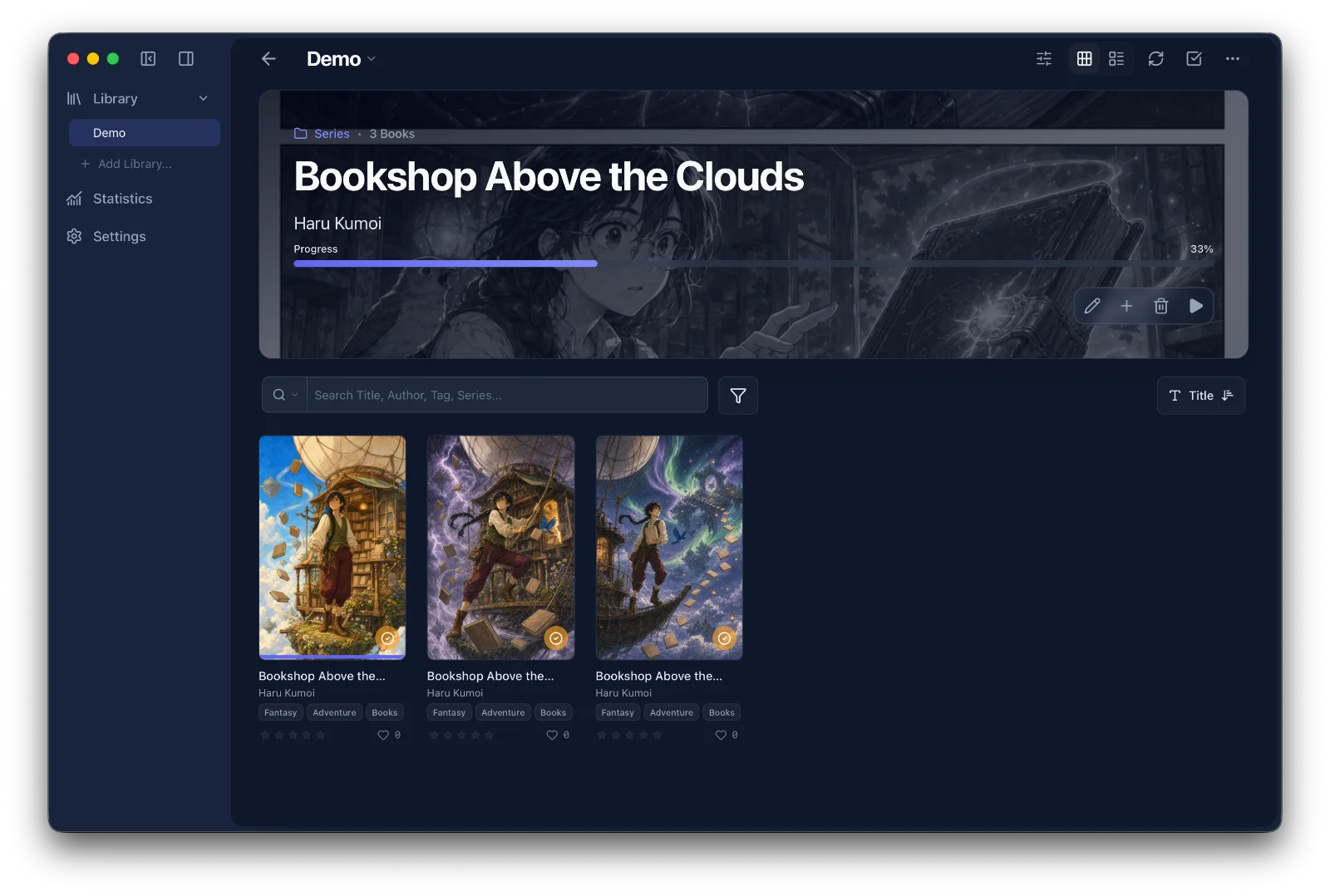
Task: Open the Settings page
Action: coord(106,236)
